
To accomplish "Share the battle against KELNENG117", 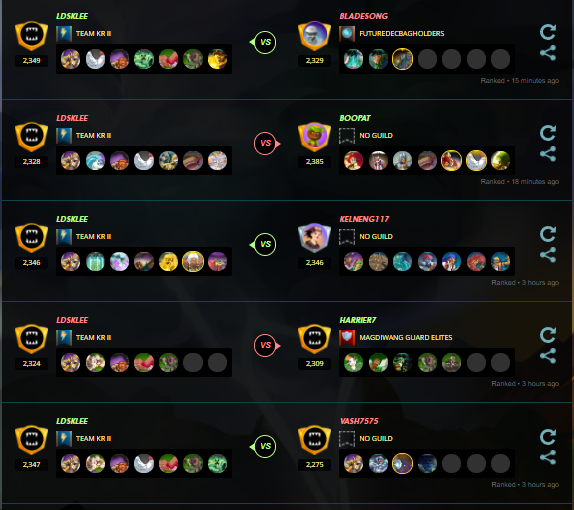I will tap(548, 255).
